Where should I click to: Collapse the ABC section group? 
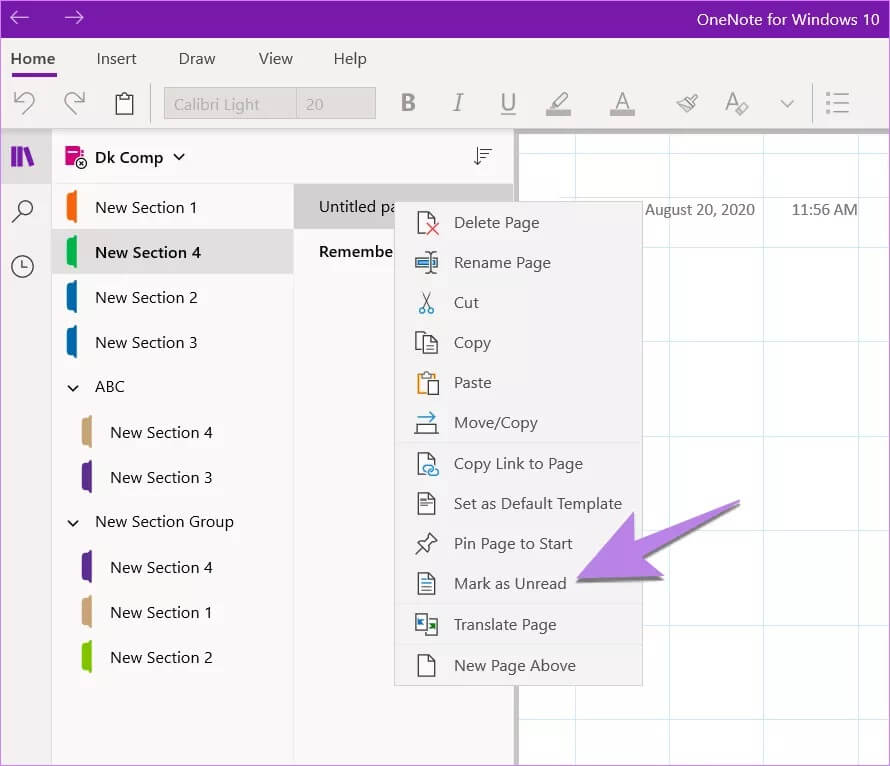72,387
